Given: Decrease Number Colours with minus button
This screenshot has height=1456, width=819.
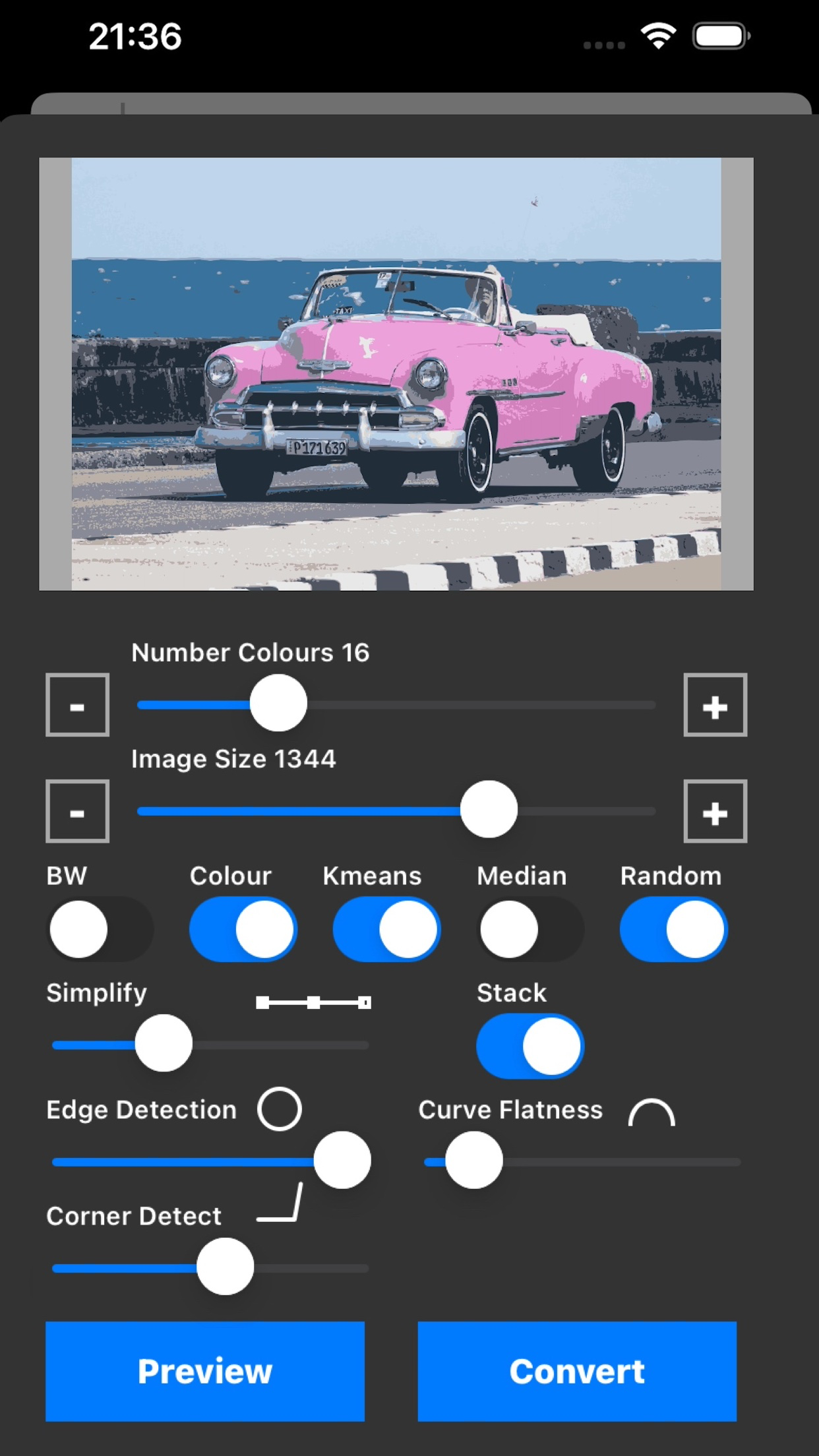Looking at the screenshot, I should coord(77,705).
